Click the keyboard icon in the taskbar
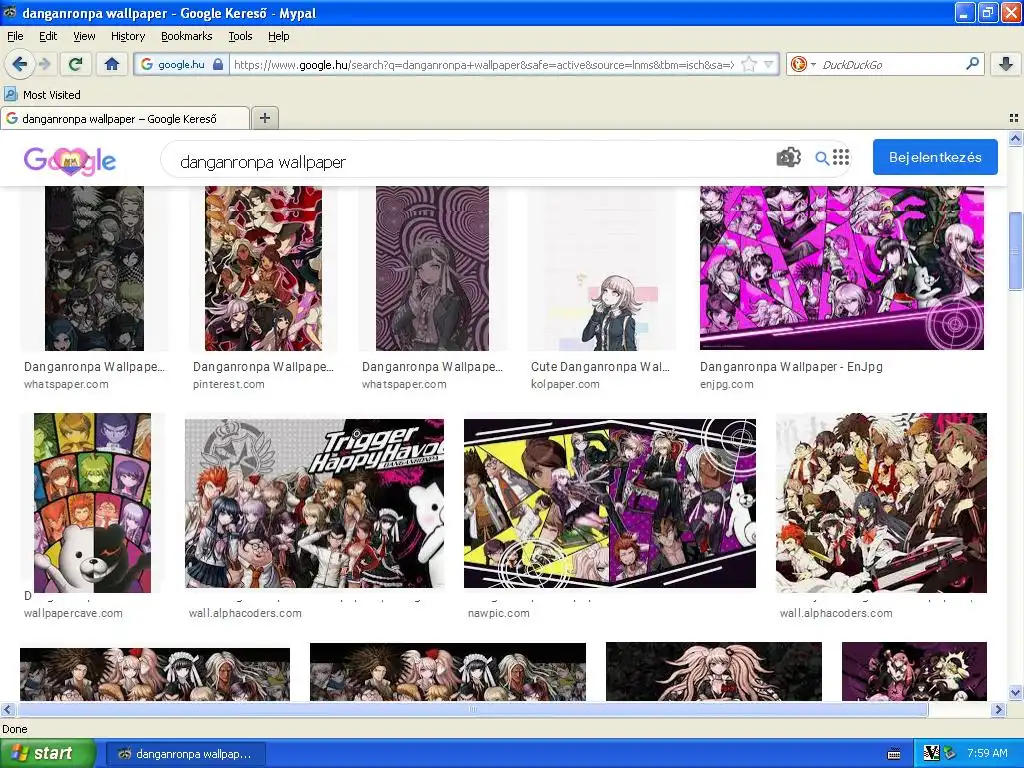 (x=894, y=754)
